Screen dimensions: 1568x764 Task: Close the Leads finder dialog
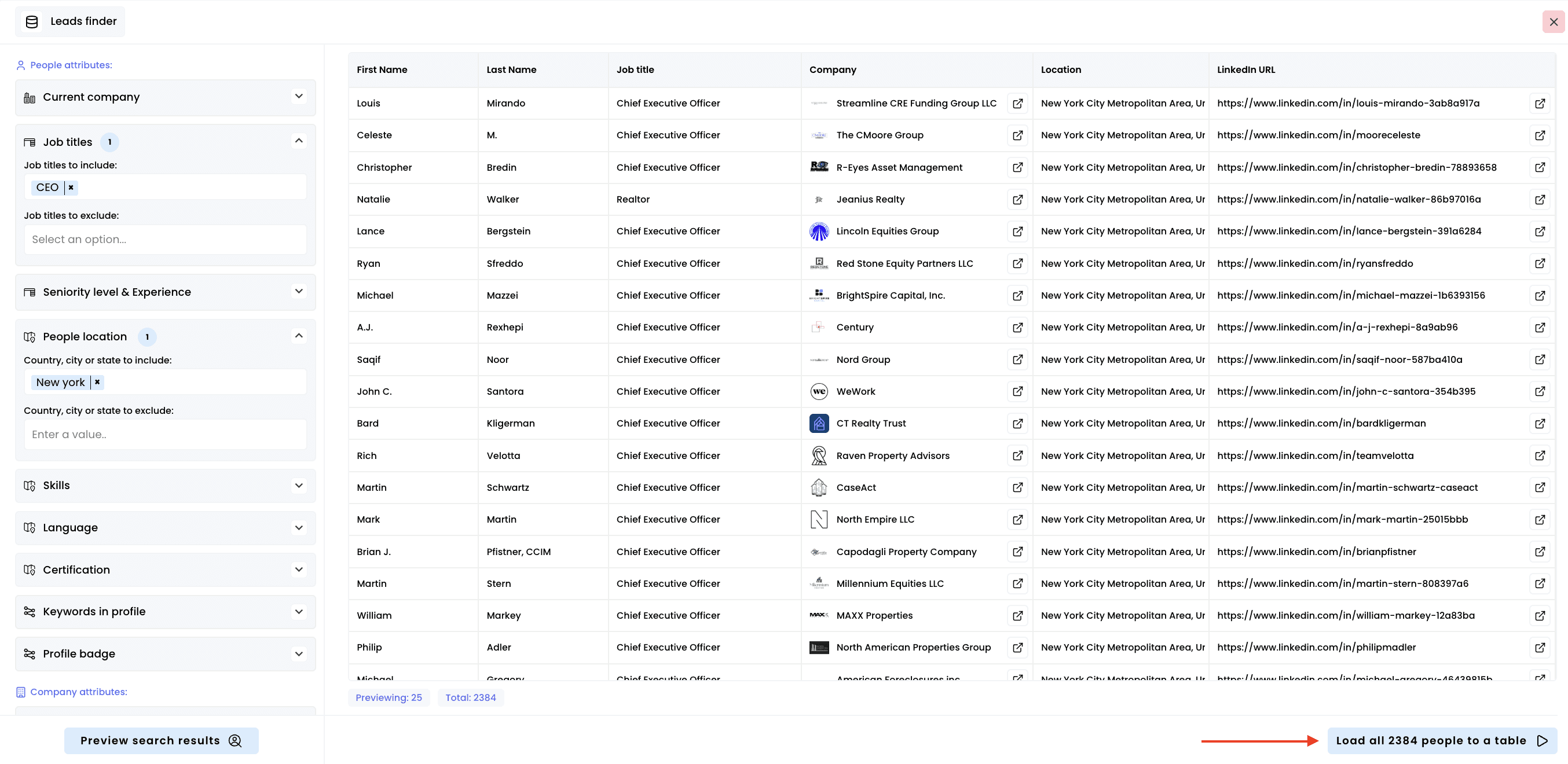[x=1553, y=22]
